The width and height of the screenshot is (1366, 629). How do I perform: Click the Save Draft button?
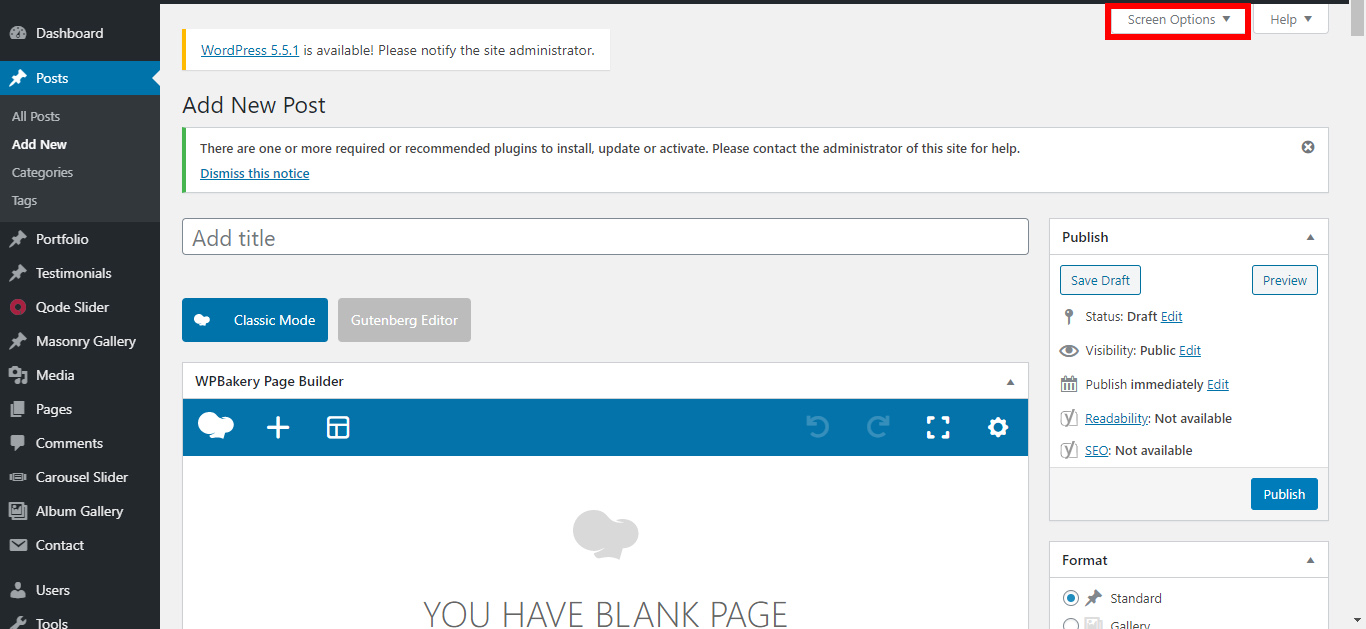coord(1100,280)
